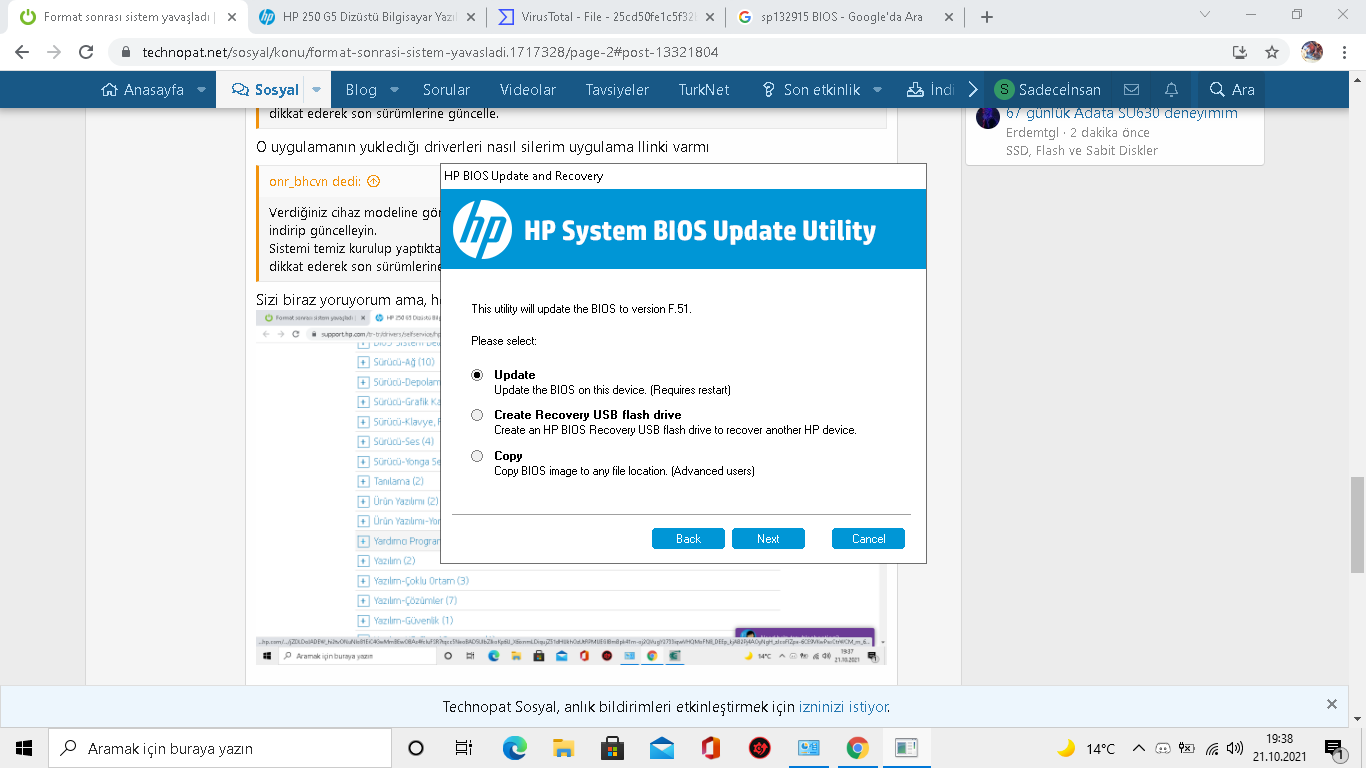The image size is (1366, 768).
Task: Open the Sosyal navigation item
Action: (x=265, y=89)
